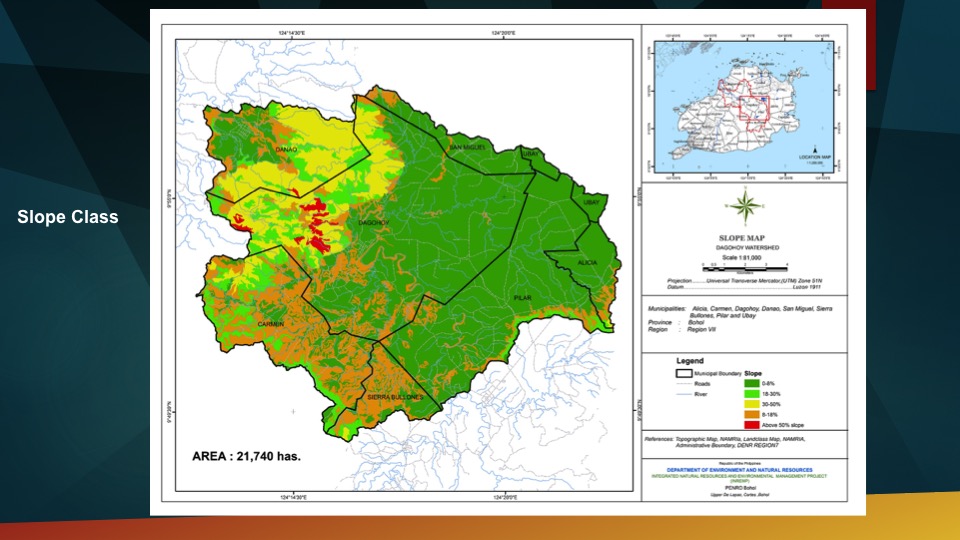Select the orange 8-18% slope swatch

click(x=755, y=413)
